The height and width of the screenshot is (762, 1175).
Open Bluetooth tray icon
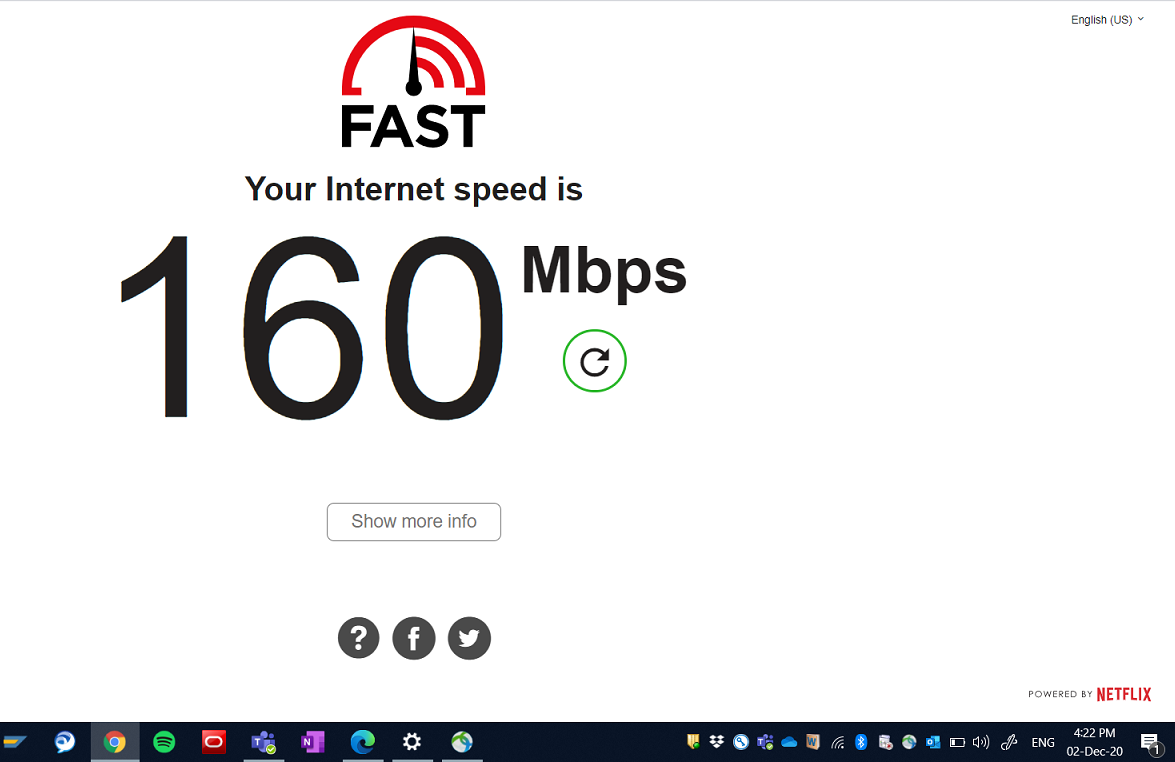pyautogui.click(x=861, y=742)
